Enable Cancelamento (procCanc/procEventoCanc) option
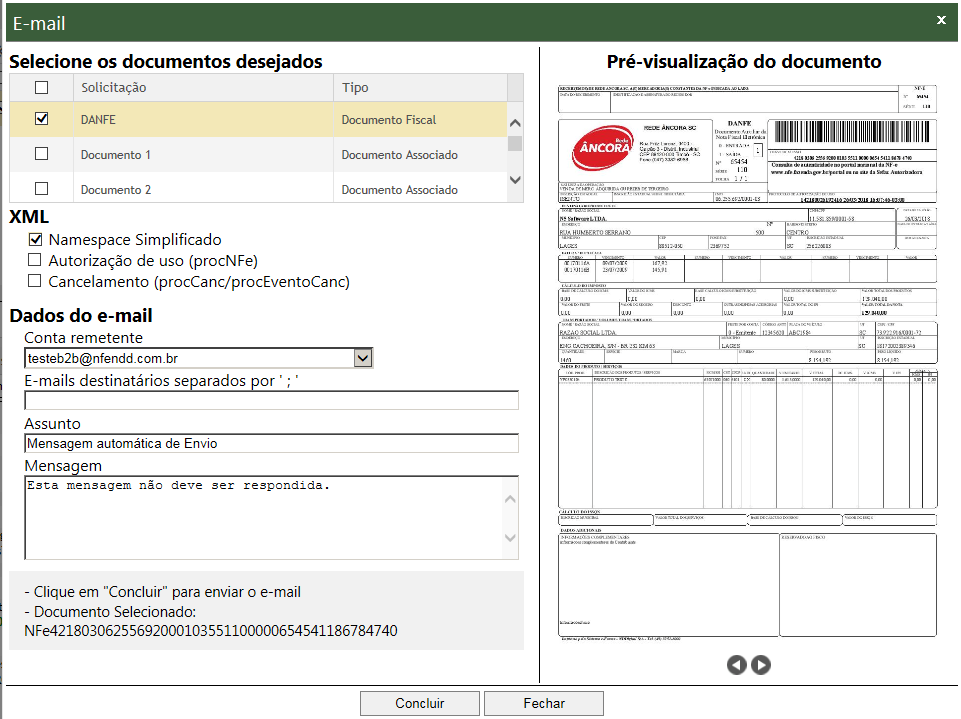 pyautogui.click(x=36, y=282)
